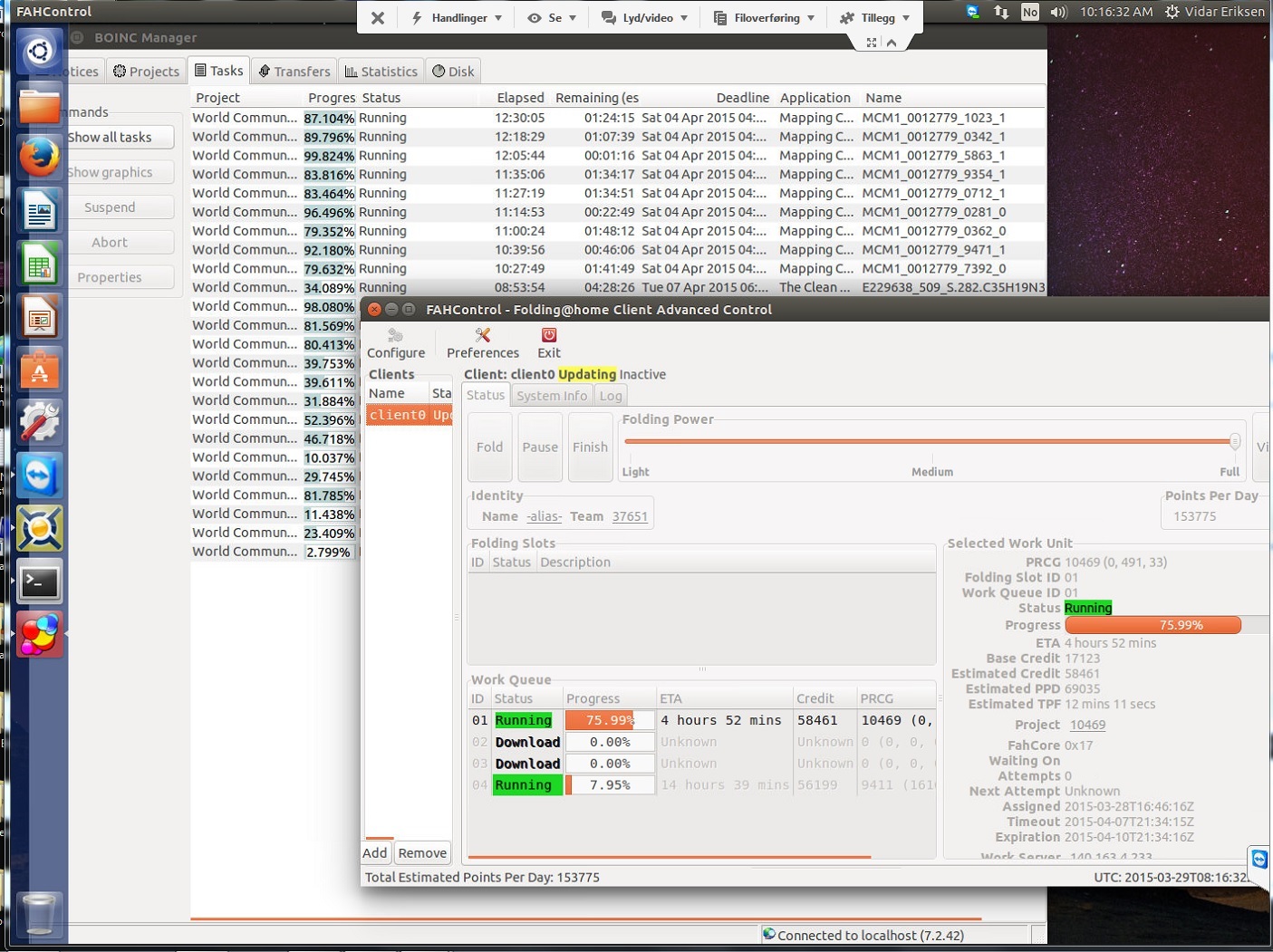Viewport: 1273px width, 952px height.
Task: Click the FAHControl colorful launcher icon
Action: pyautogui.click(x=39, y=634)
